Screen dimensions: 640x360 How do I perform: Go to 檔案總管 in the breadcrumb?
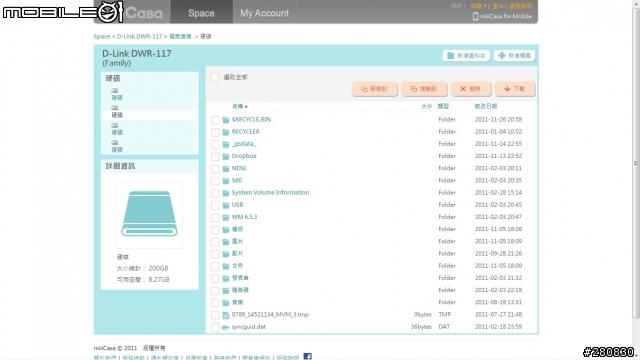[180, 36]
